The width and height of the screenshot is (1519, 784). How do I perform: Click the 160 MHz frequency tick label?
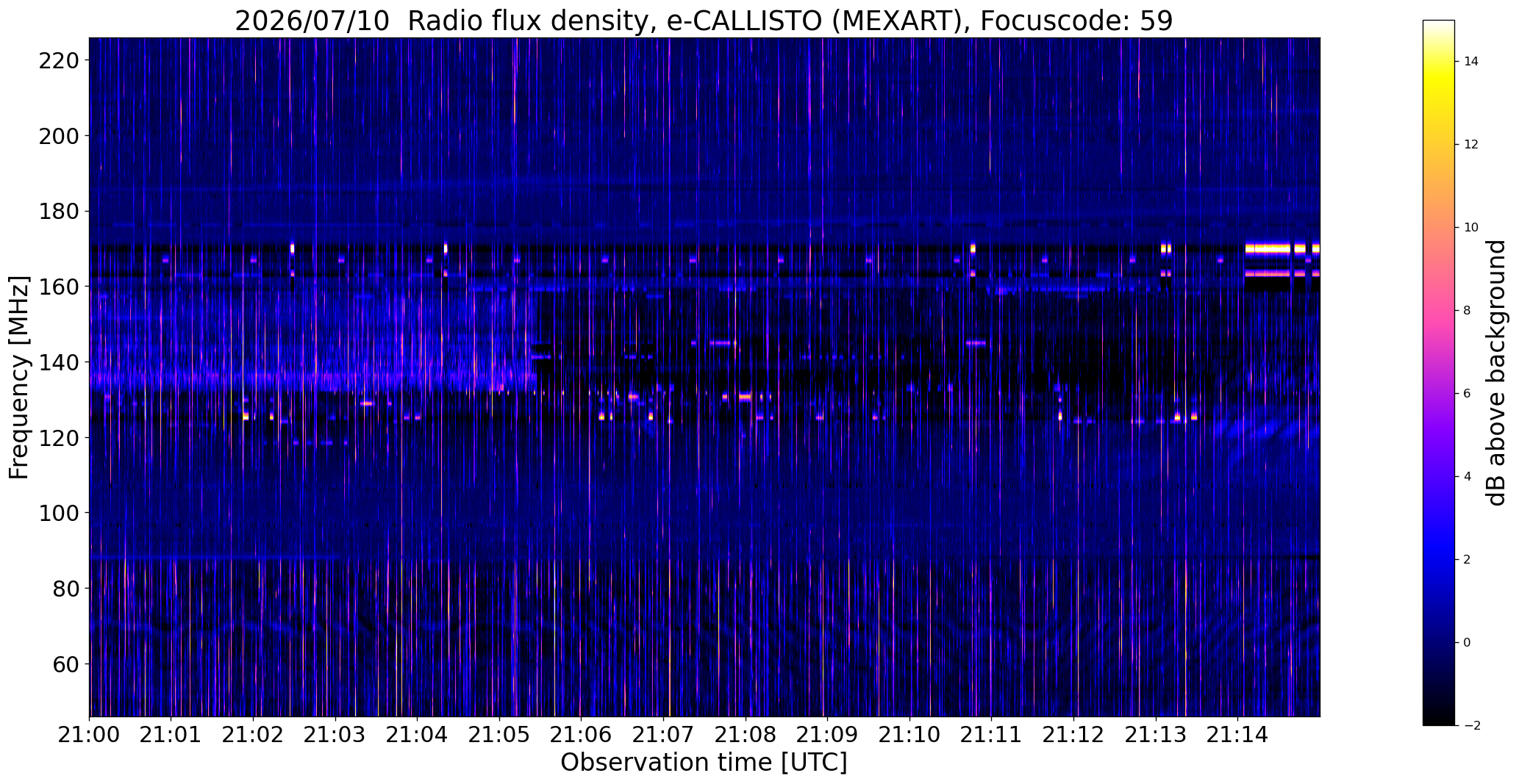(60, 287)
